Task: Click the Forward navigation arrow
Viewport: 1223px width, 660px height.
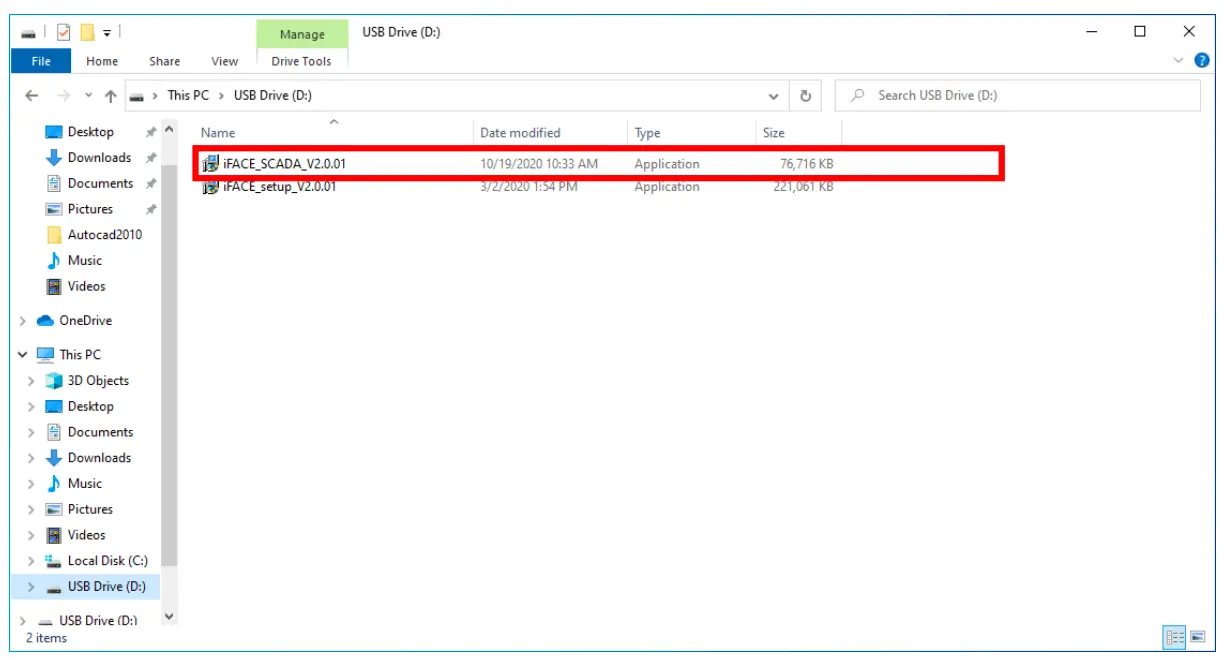Action: (63, 96)
